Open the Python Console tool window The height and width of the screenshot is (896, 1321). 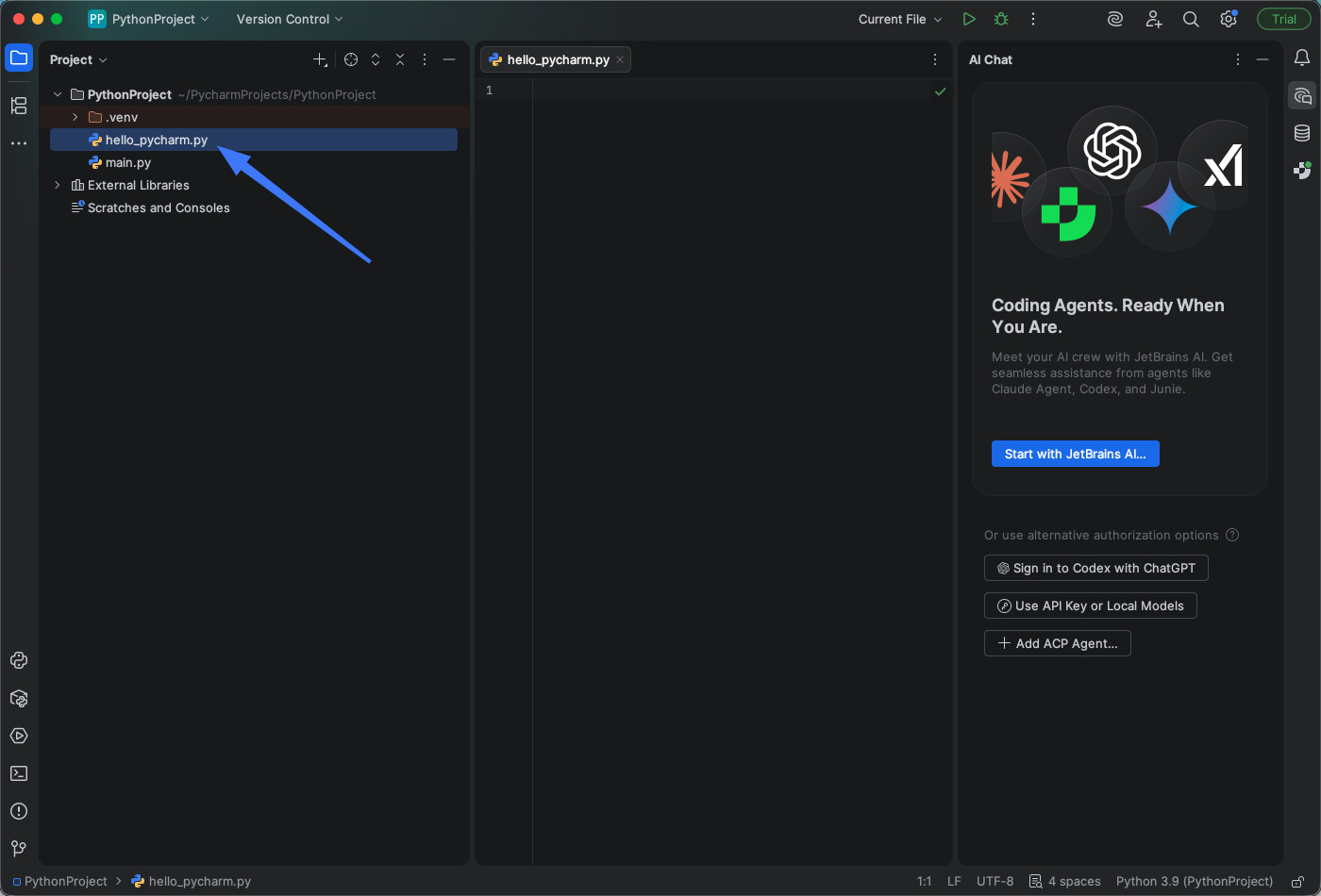19,660
